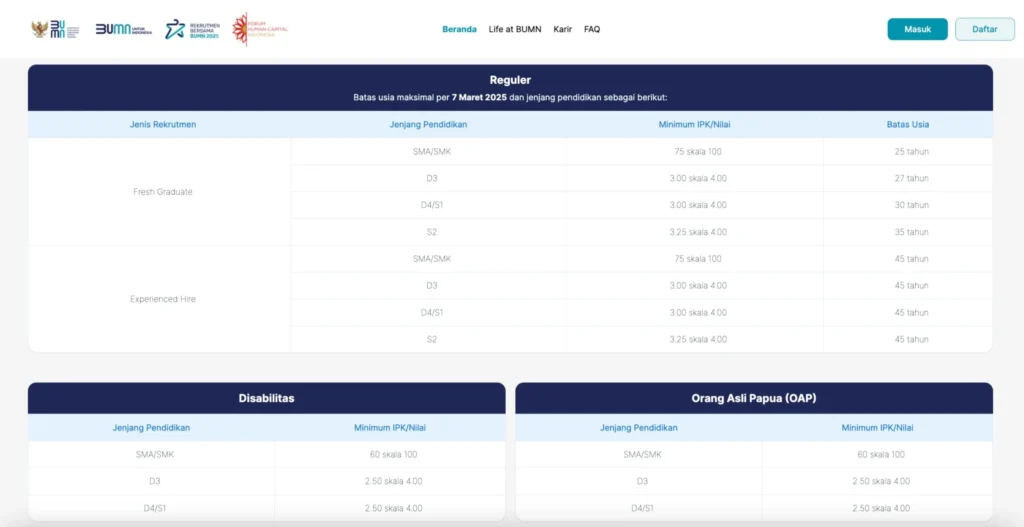Click the Minimum IPK/Nilai header in Reguler table
Viewport: 1024px width, 527px height.
tap(694, 125)
